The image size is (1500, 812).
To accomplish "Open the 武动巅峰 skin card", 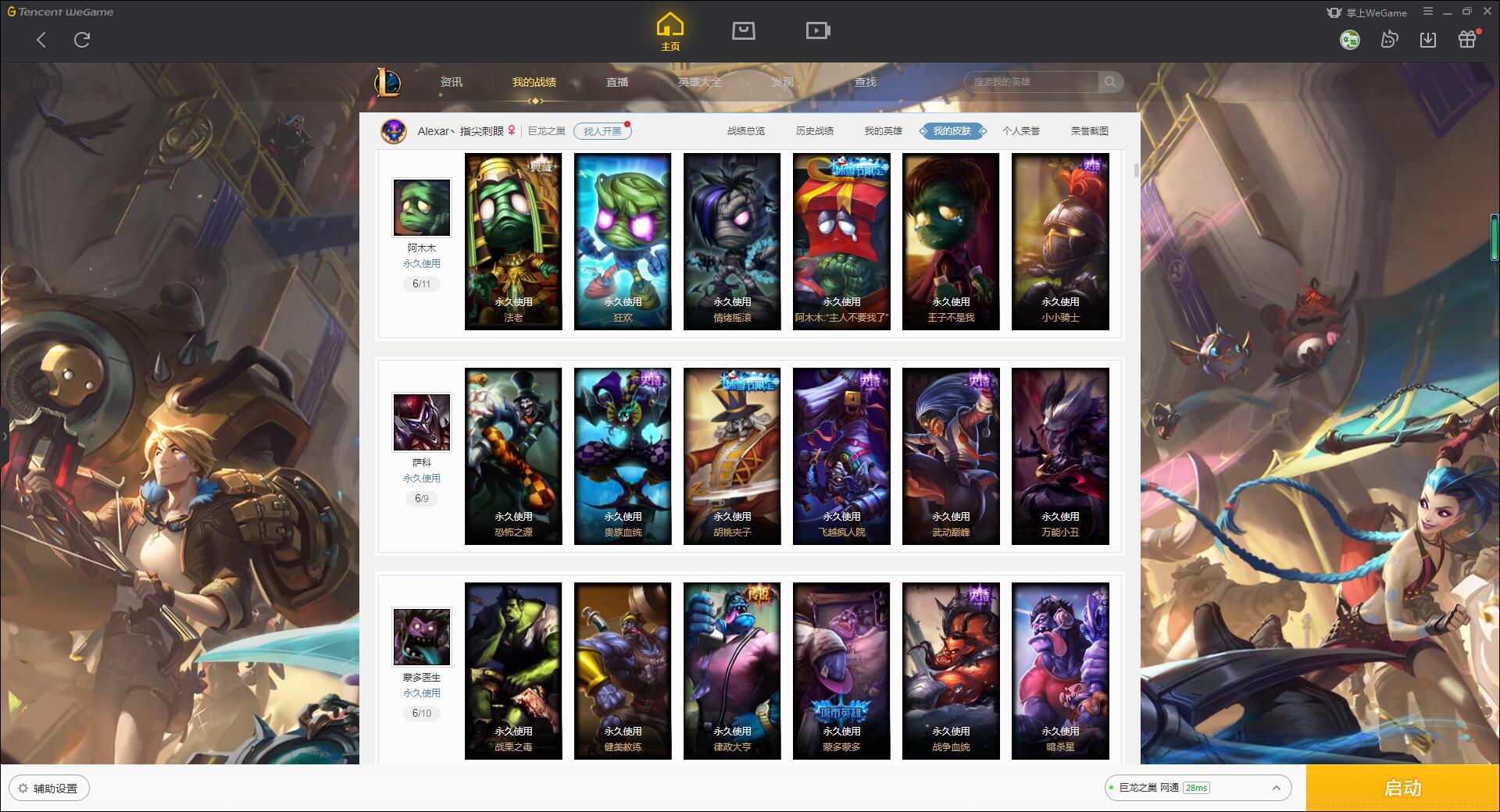I will [x=951, y=456].
